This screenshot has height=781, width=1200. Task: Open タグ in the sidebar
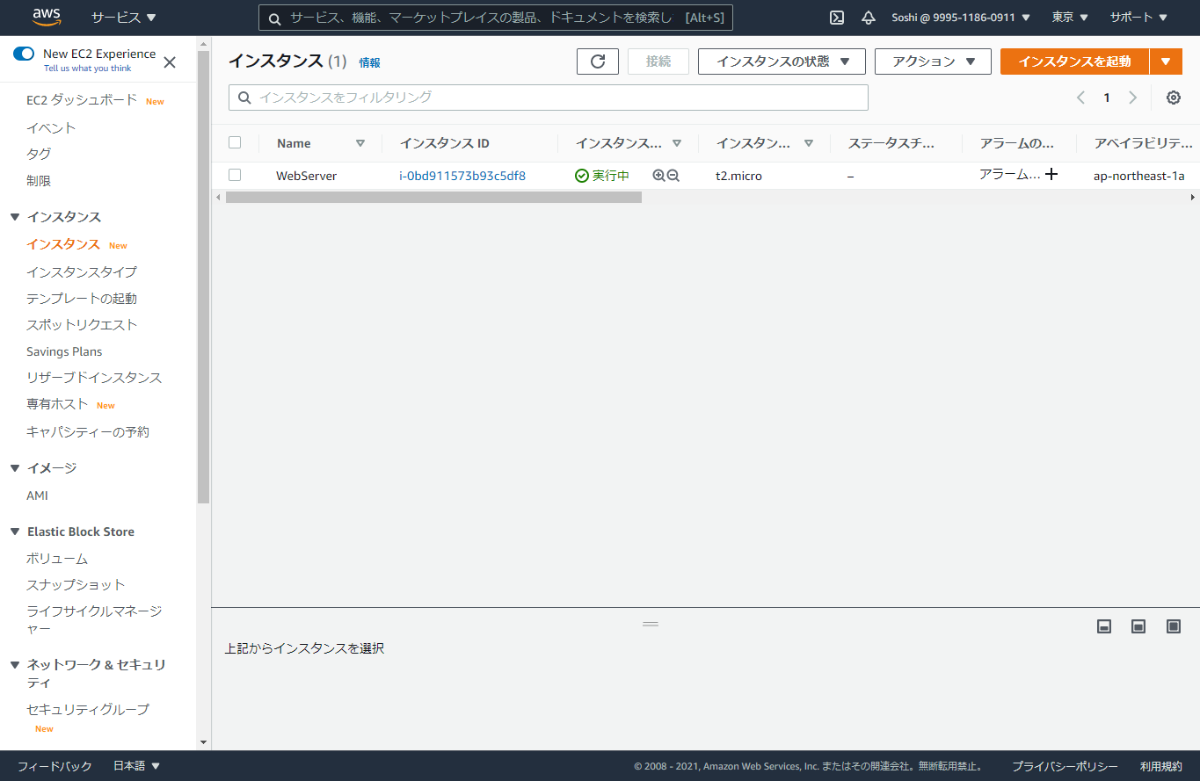coord(38,153)
